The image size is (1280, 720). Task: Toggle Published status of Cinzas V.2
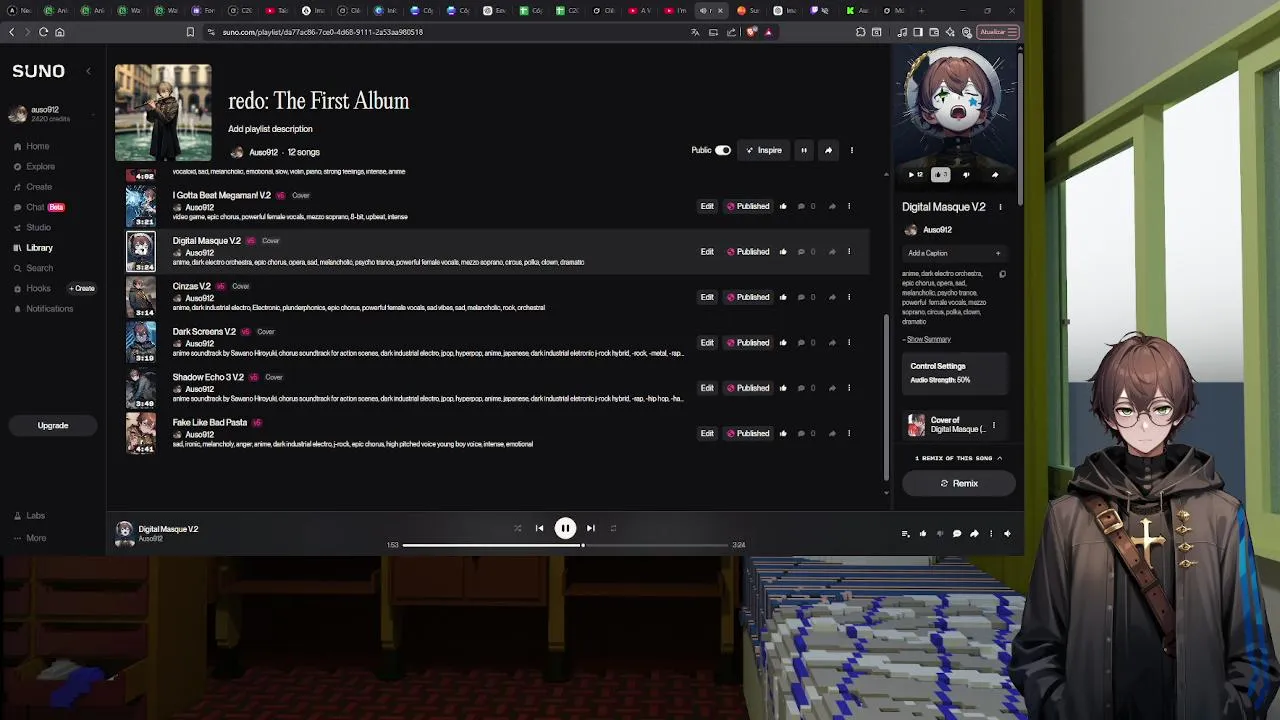tap(748, 297)
